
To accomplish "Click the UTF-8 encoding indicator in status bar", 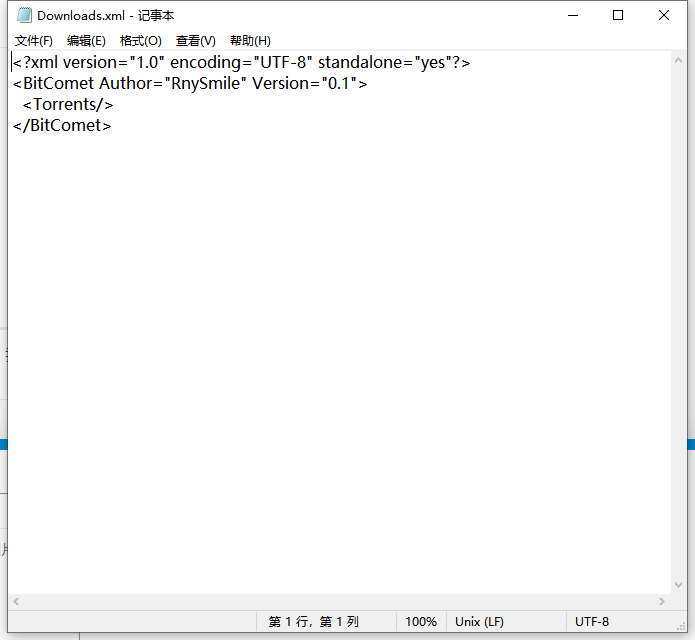I will (592, 622).
